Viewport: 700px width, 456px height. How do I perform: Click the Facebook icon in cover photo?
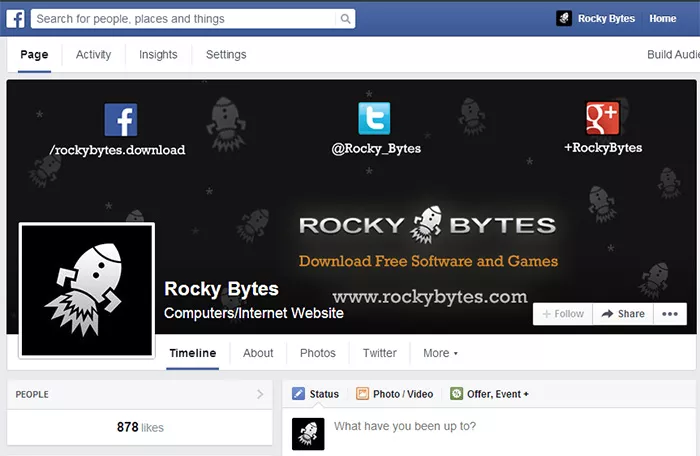coord(121,120)
